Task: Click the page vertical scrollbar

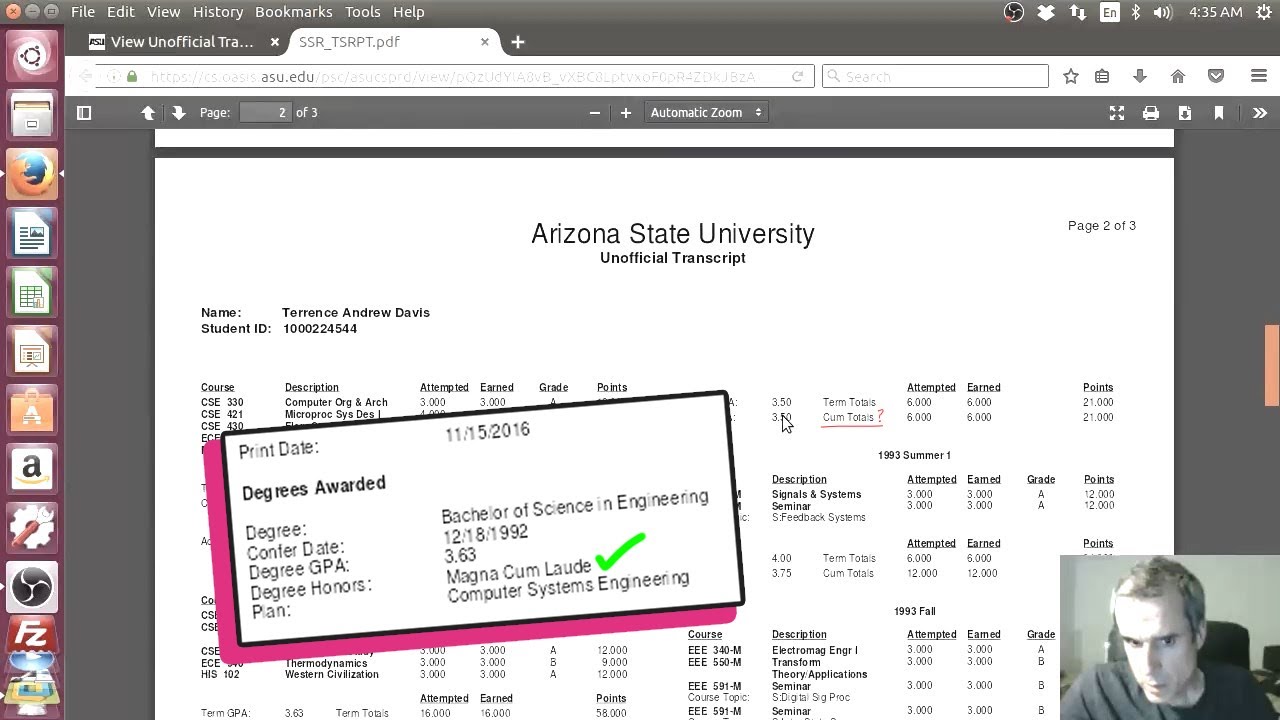Action: (x=1272, y=365)
